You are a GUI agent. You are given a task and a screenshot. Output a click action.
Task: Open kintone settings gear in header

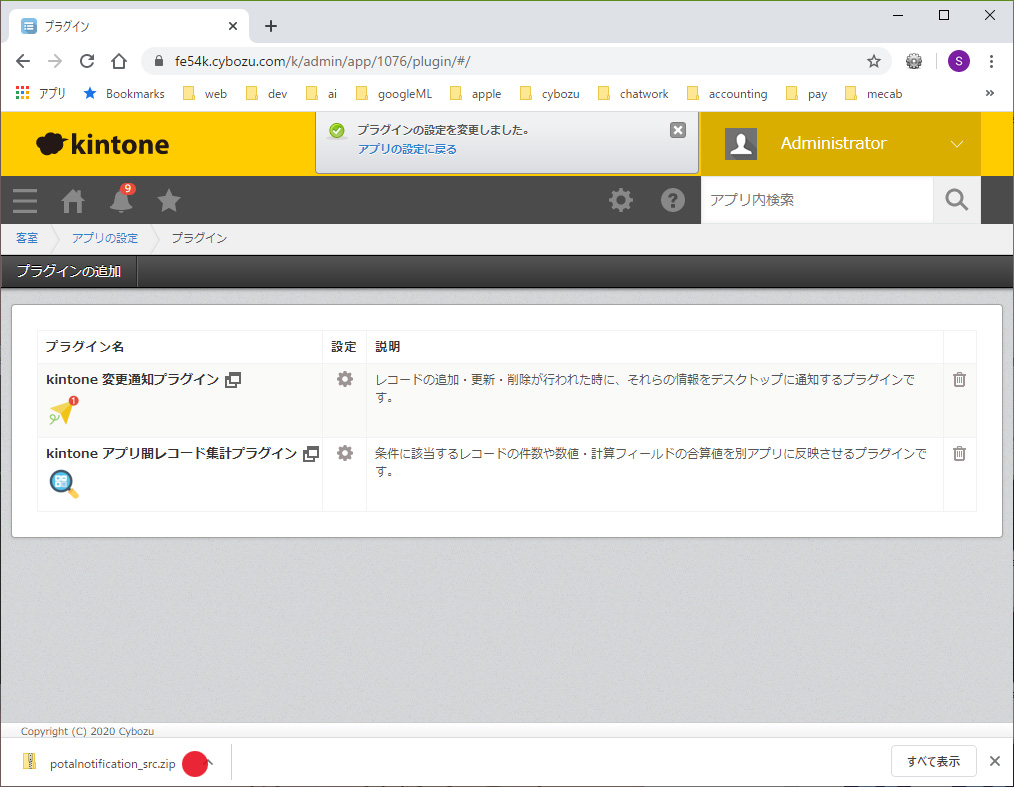[621, 200]
